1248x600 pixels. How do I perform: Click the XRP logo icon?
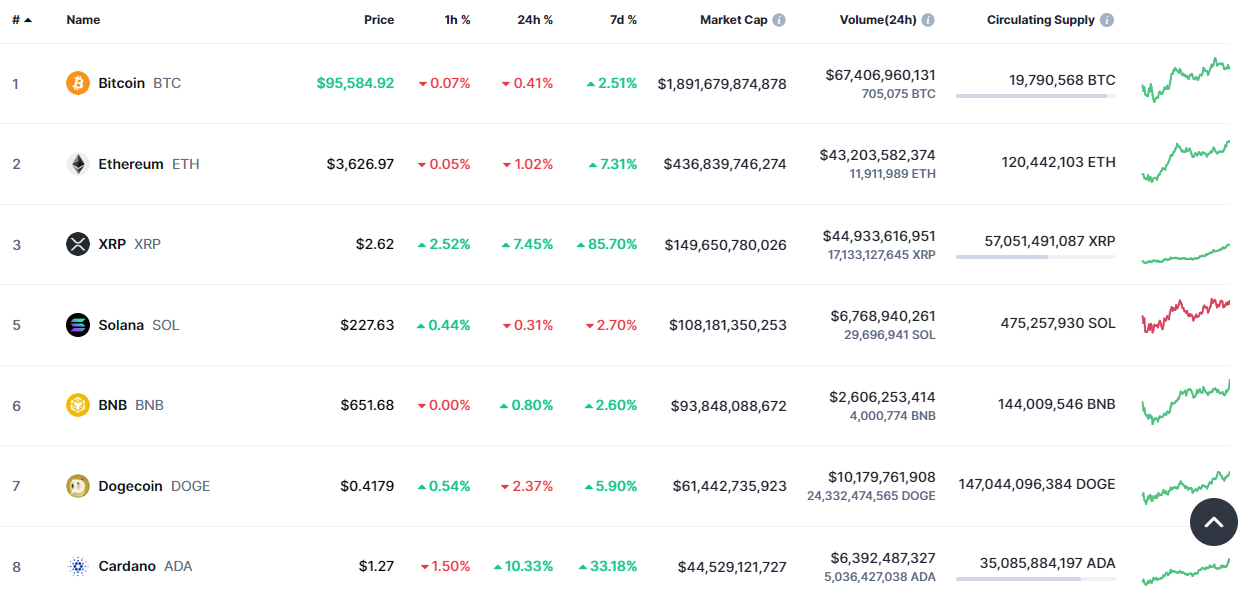click(78, 244)
